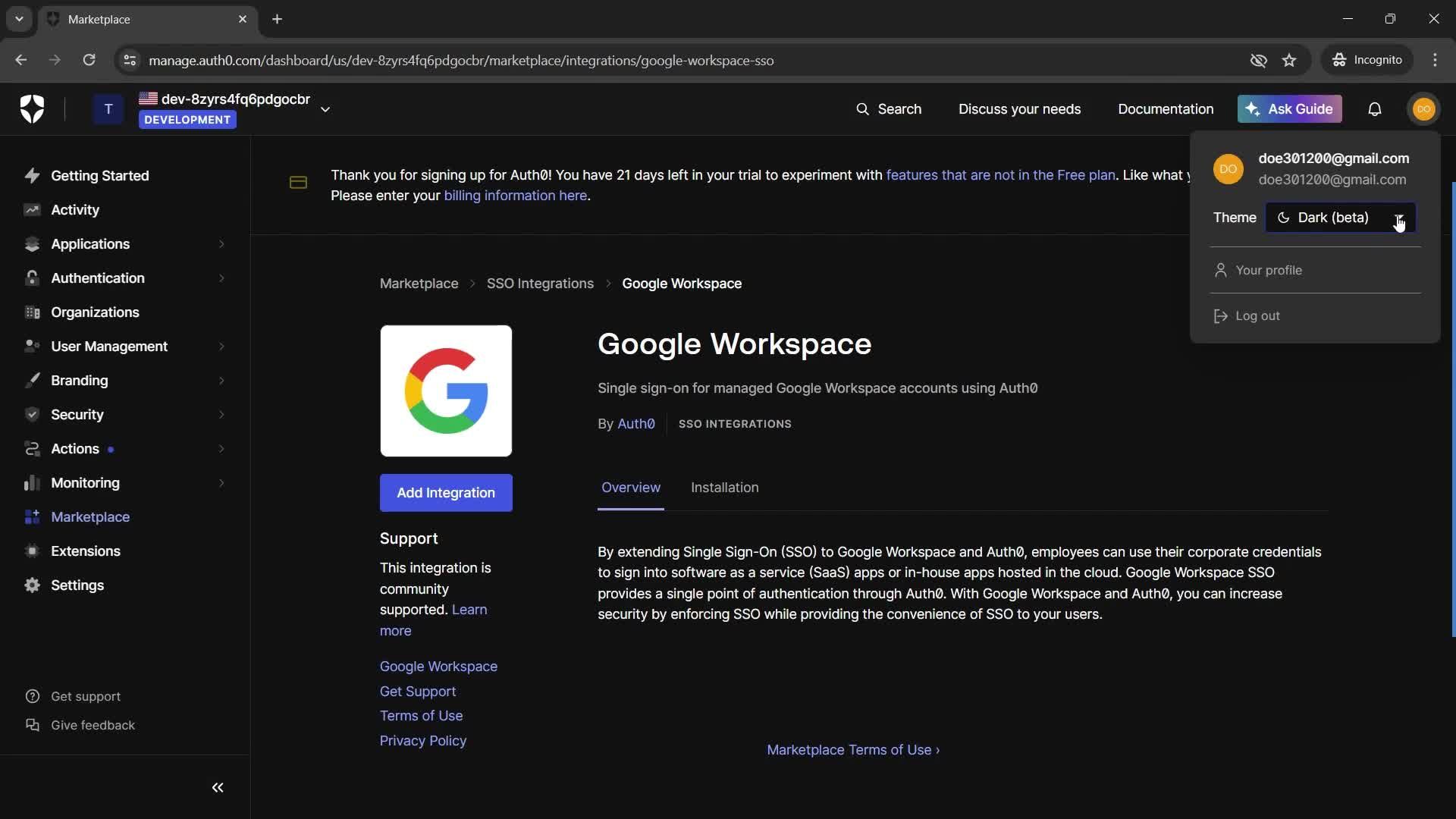This screenshot has width=1456, height=819.
Task: Click the User Management people icon
Action: 32,347
